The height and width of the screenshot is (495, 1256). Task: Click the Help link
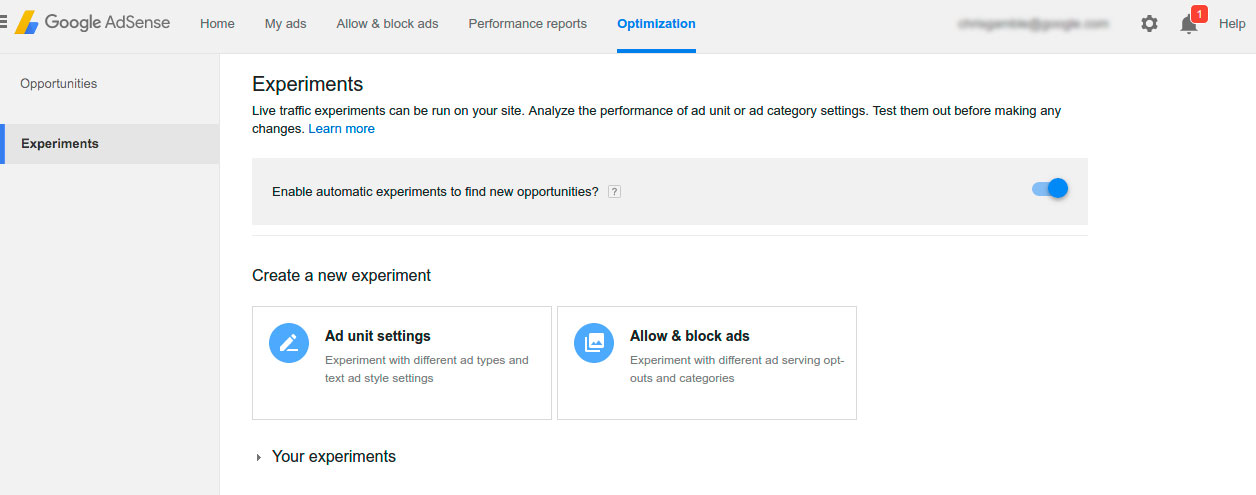coord(1232,24)
